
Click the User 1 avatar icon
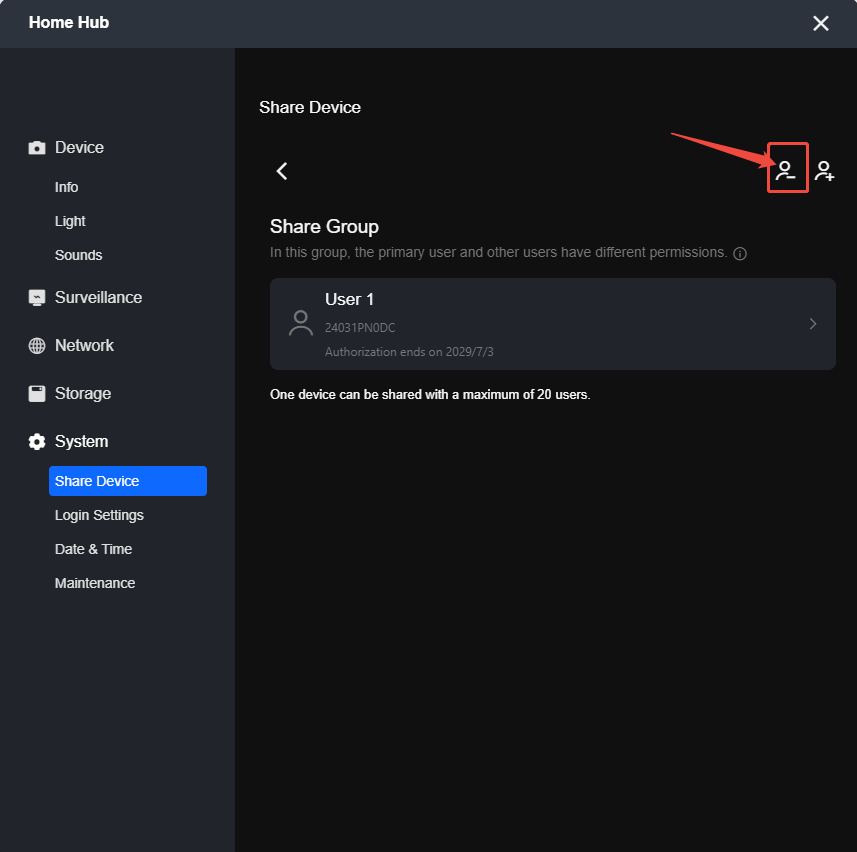pyautogui.click(x=301, y=323)
